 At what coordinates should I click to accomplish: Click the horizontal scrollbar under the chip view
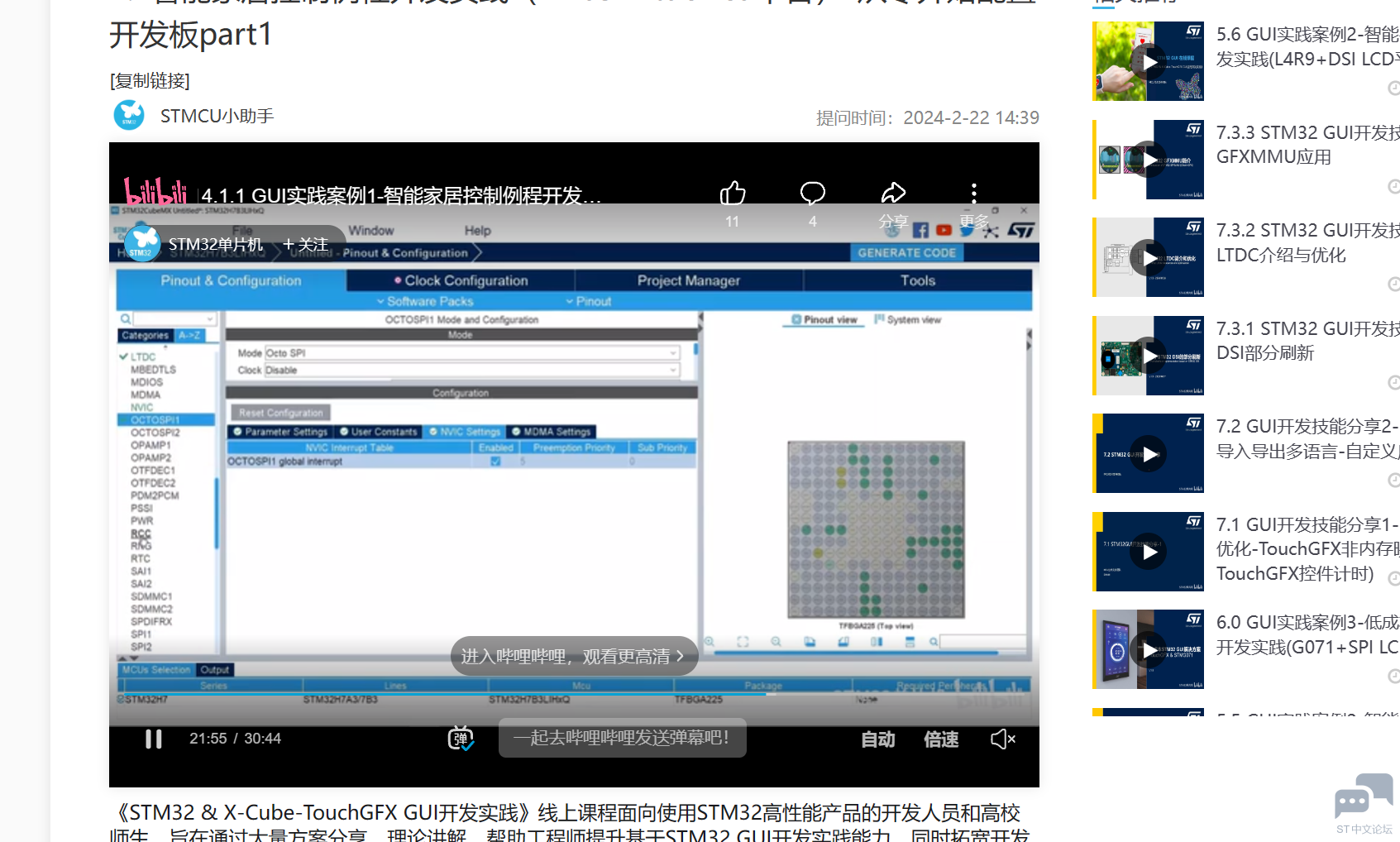click(856, 653)
